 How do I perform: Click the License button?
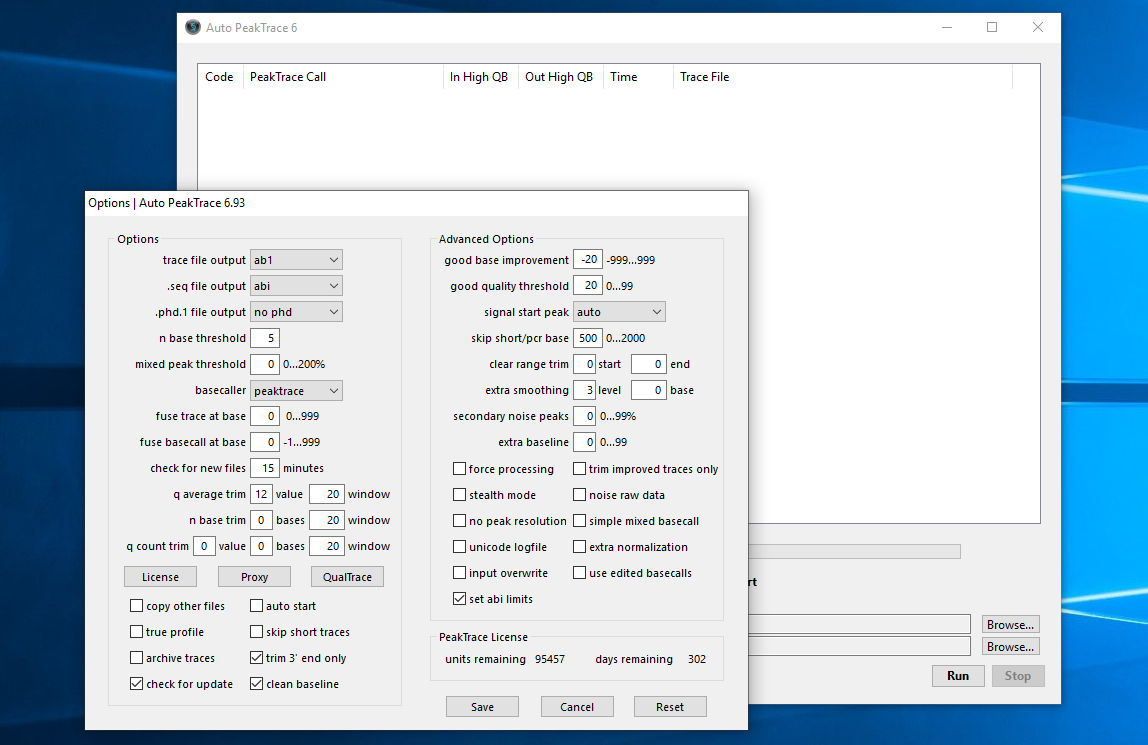[x=160, y=577]
